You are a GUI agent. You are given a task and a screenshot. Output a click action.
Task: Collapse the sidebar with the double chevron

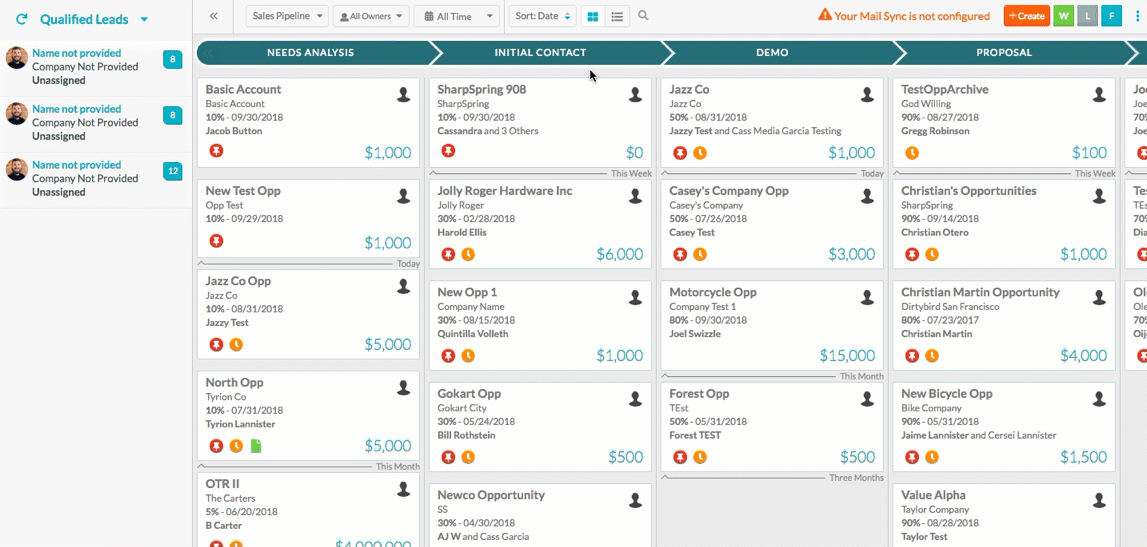point(214,16)
